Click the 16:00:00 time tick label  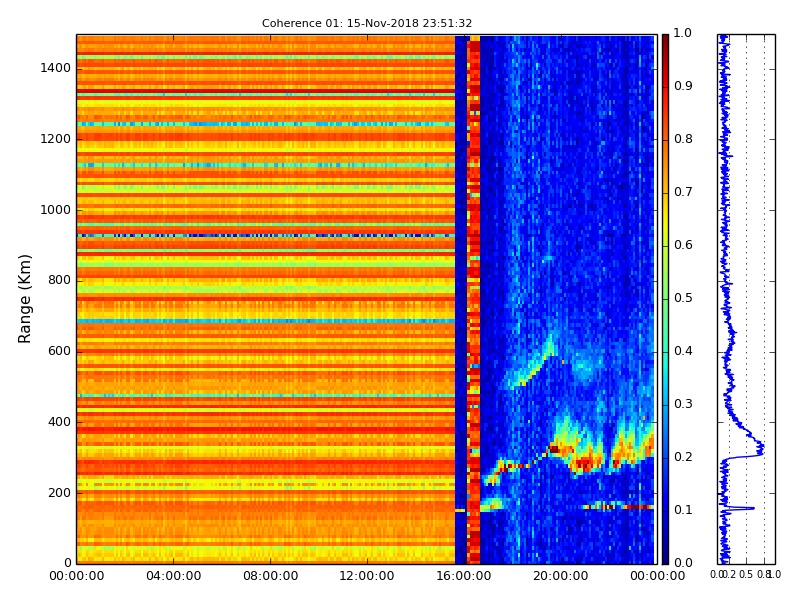[x=464, y=577]
